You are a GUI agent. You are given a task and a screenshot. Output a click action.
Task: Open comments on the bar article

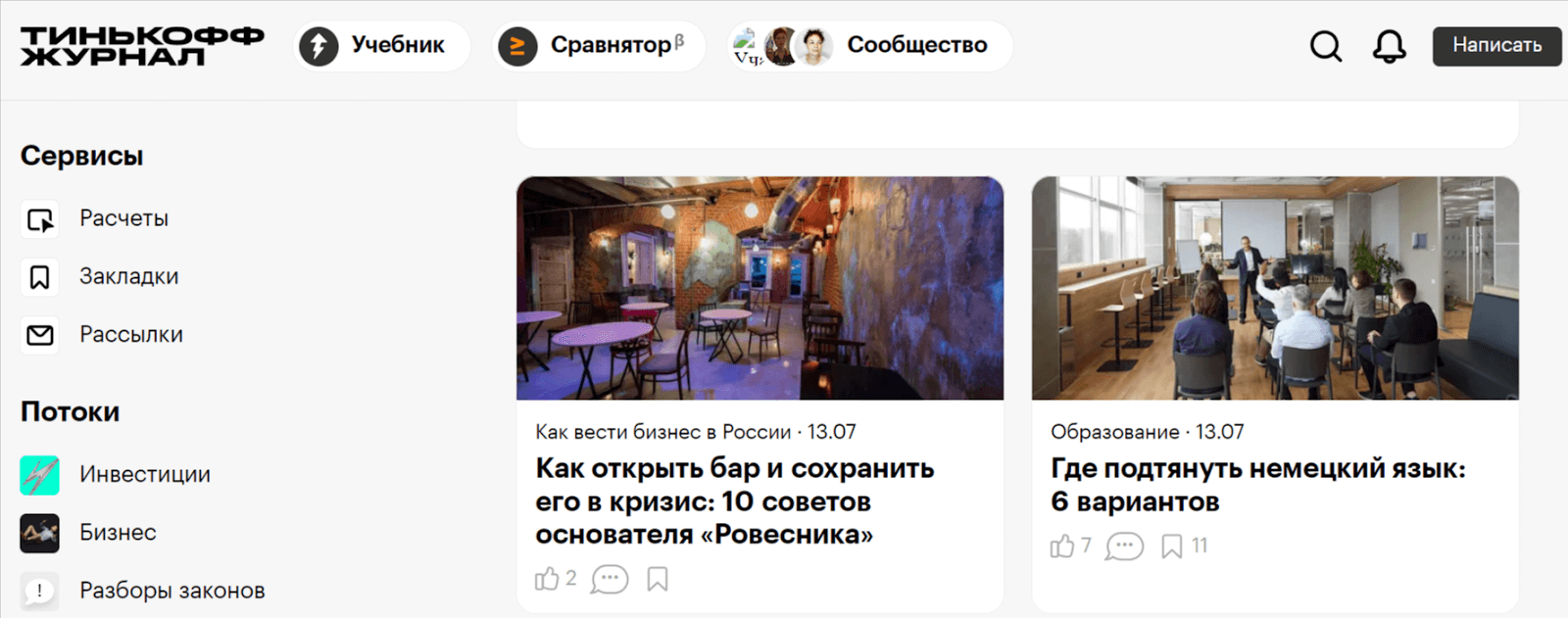point(610,579)
